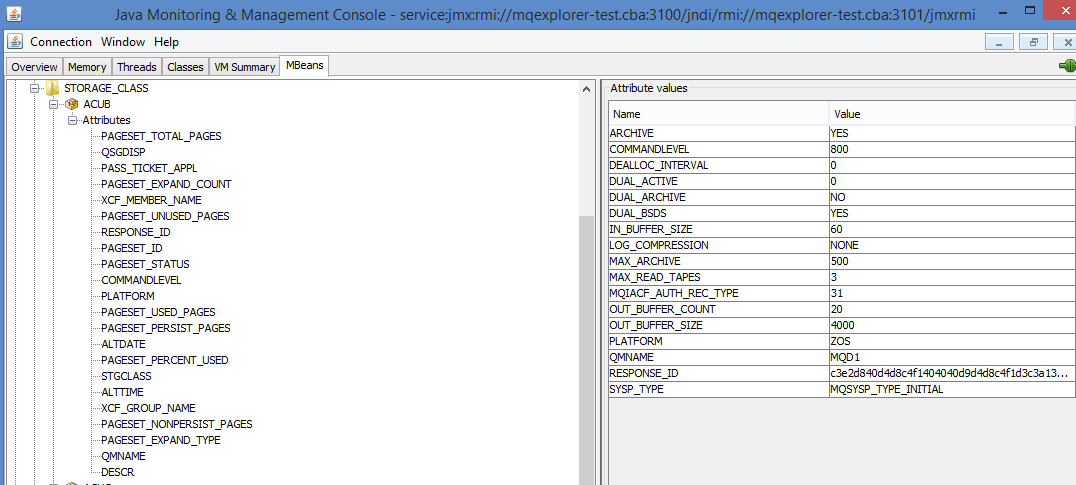Open the Help menu
This screenshot has width=1076, height=485.
point(166,42)
